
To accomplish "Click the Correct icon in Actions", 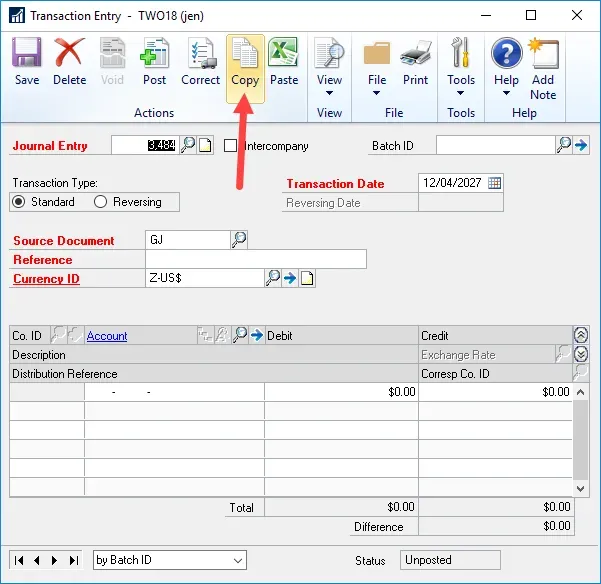I will pyautogui.click(x=200, y=62).
